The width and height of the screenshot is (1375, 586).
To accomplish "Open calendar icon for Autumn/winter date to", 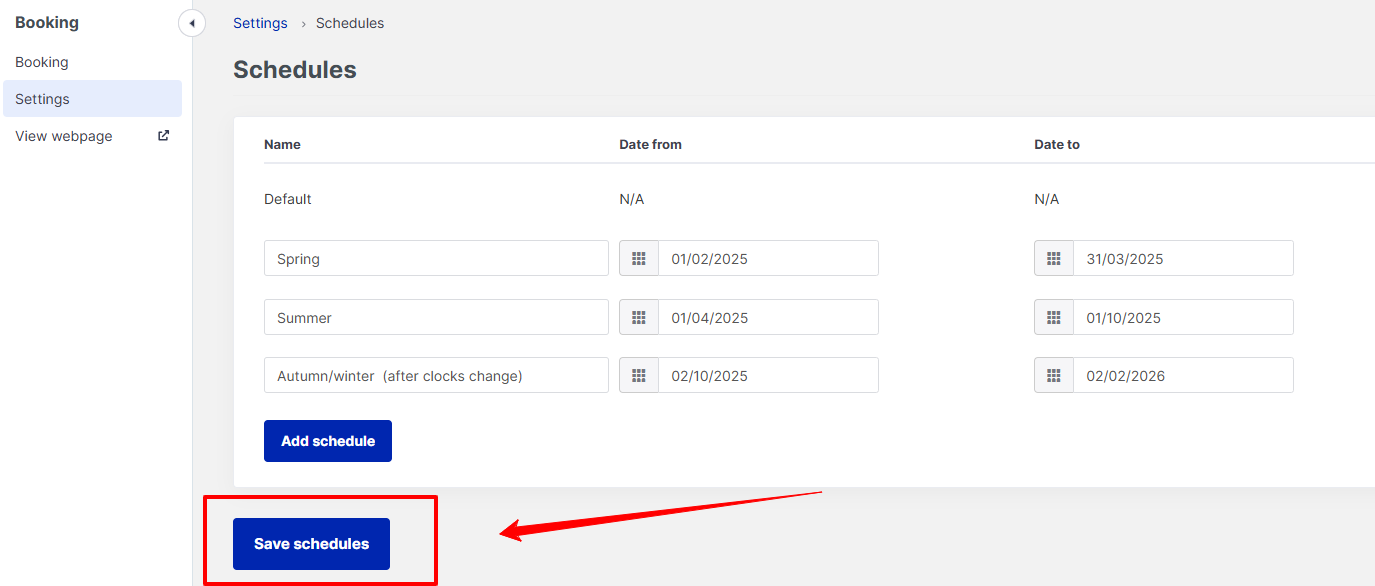I will pos(1054,375).
